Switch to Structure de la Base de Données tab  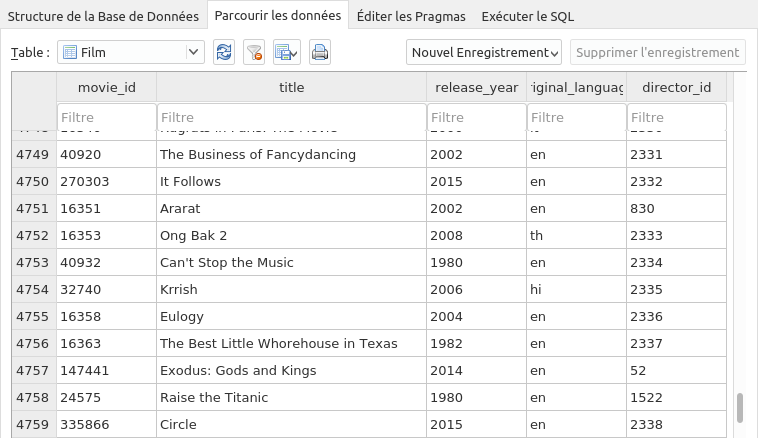[103, 16]
